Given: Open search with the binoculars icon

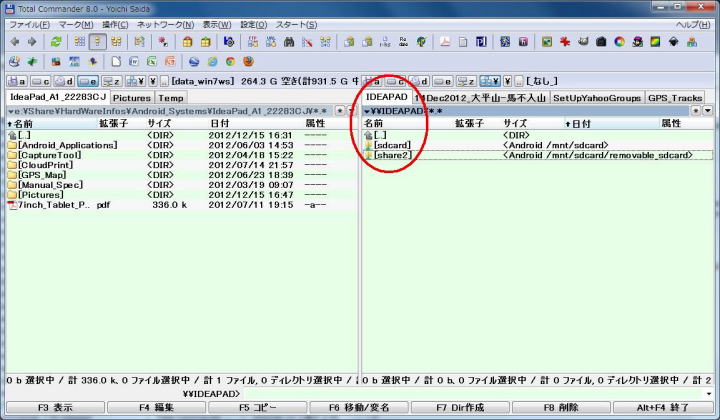Looking at the screenshot, I should (289, 42).
